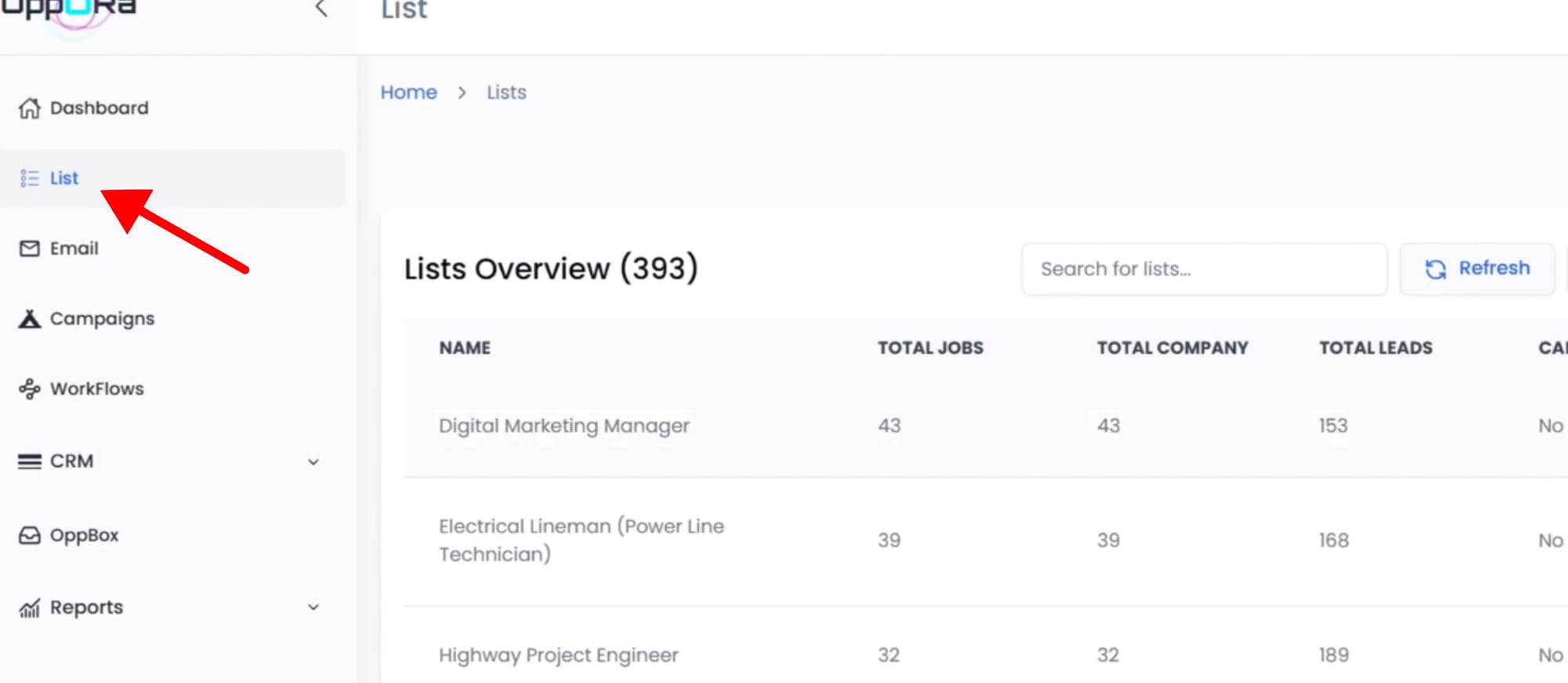Click the Campaigns icon in sidebar
1568x683 pixels.
(29, 319)
